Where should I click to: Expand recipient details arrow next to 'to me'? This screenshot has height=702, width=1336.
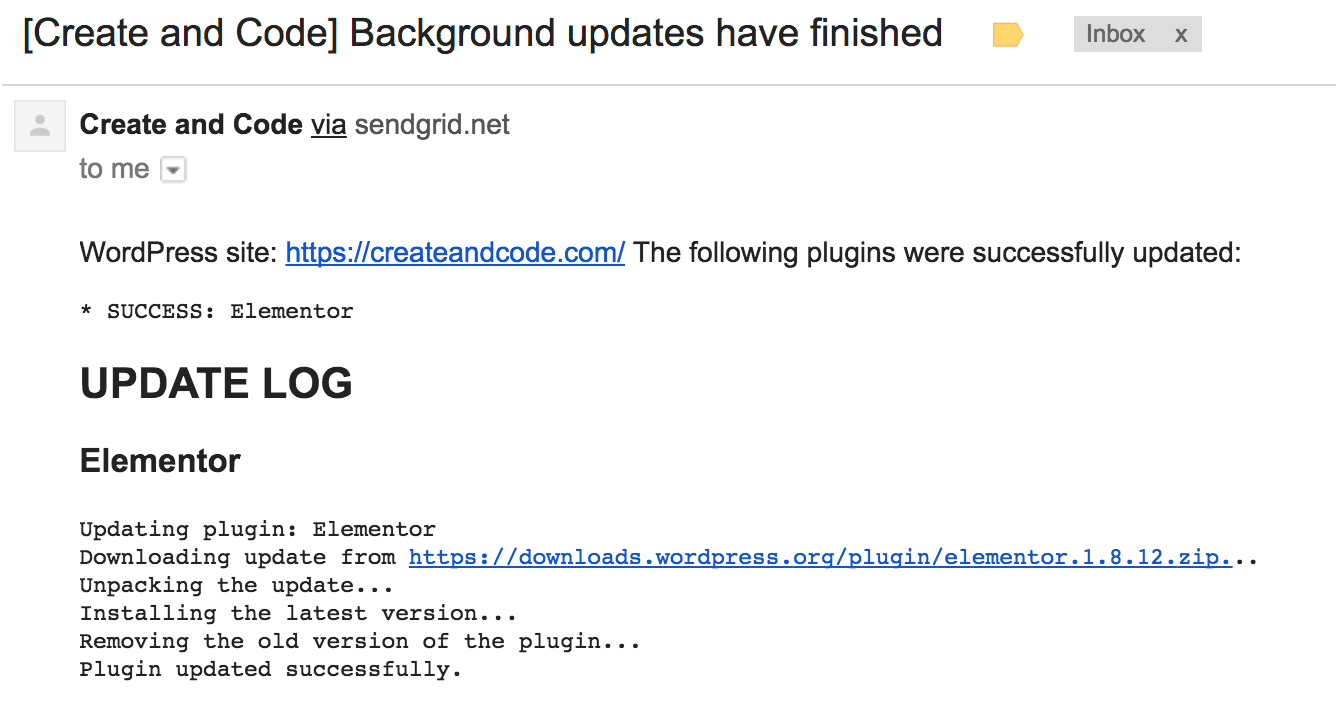point(173,171)
